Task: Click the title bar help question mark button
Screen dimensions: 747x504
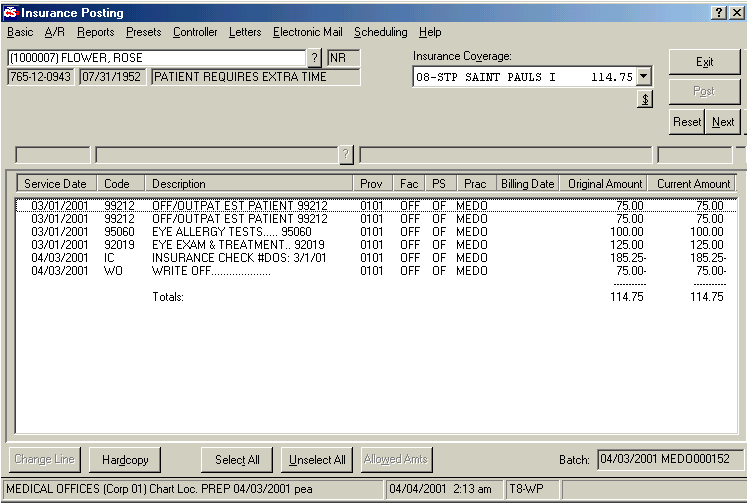Action: pos(718,13)
